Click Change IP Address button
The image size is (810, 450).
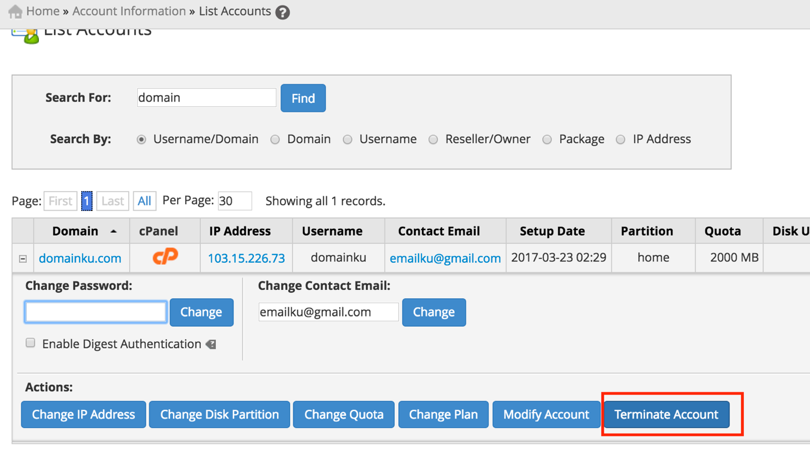pos(84,414)
